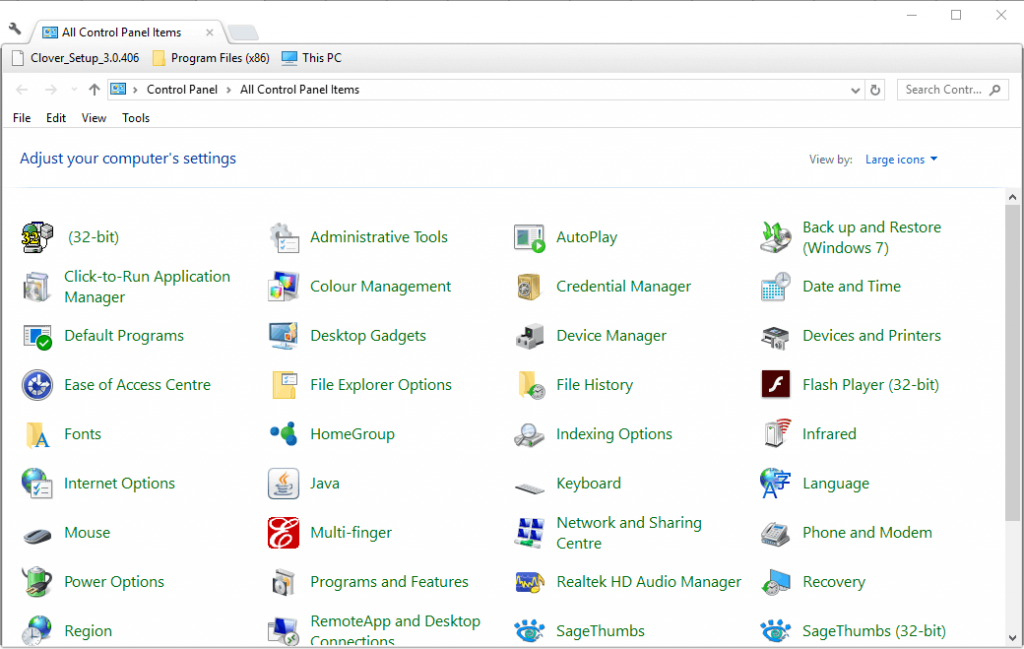Open the Tools menu
1024x649 pixels.
pyautogui.click(x=136, y=118)
